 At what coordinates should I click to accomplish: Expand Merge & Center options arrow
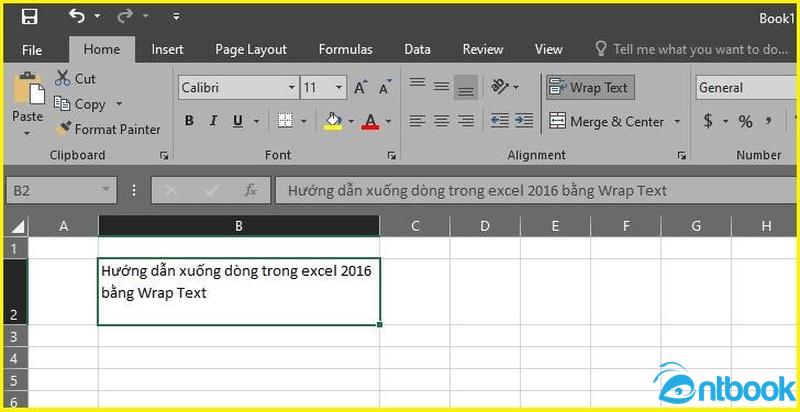click(x=678, y=121)
